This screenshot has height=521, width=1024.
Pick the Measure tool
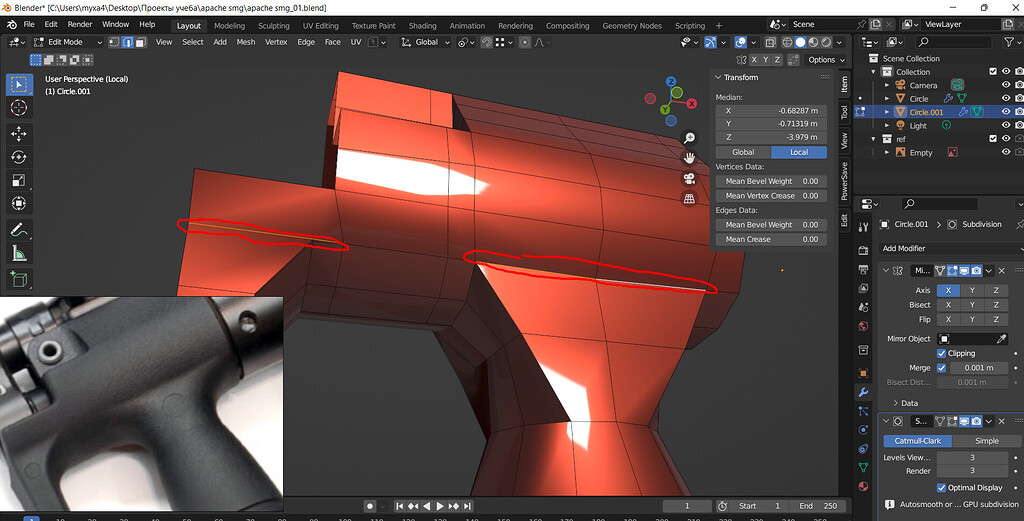coord(19,253)
